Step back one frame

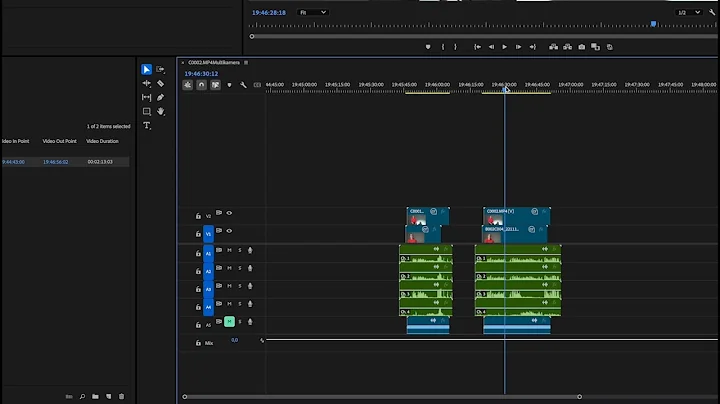(x=491, y=47)
